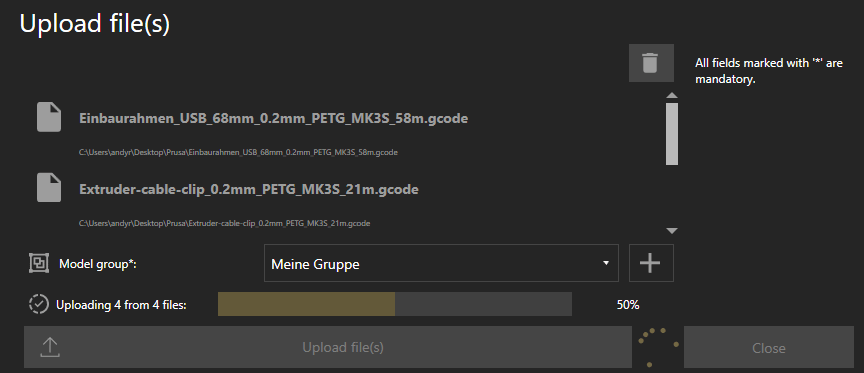
Task: Click the upload progress checkmark circle icon
Action: point(39,304)
